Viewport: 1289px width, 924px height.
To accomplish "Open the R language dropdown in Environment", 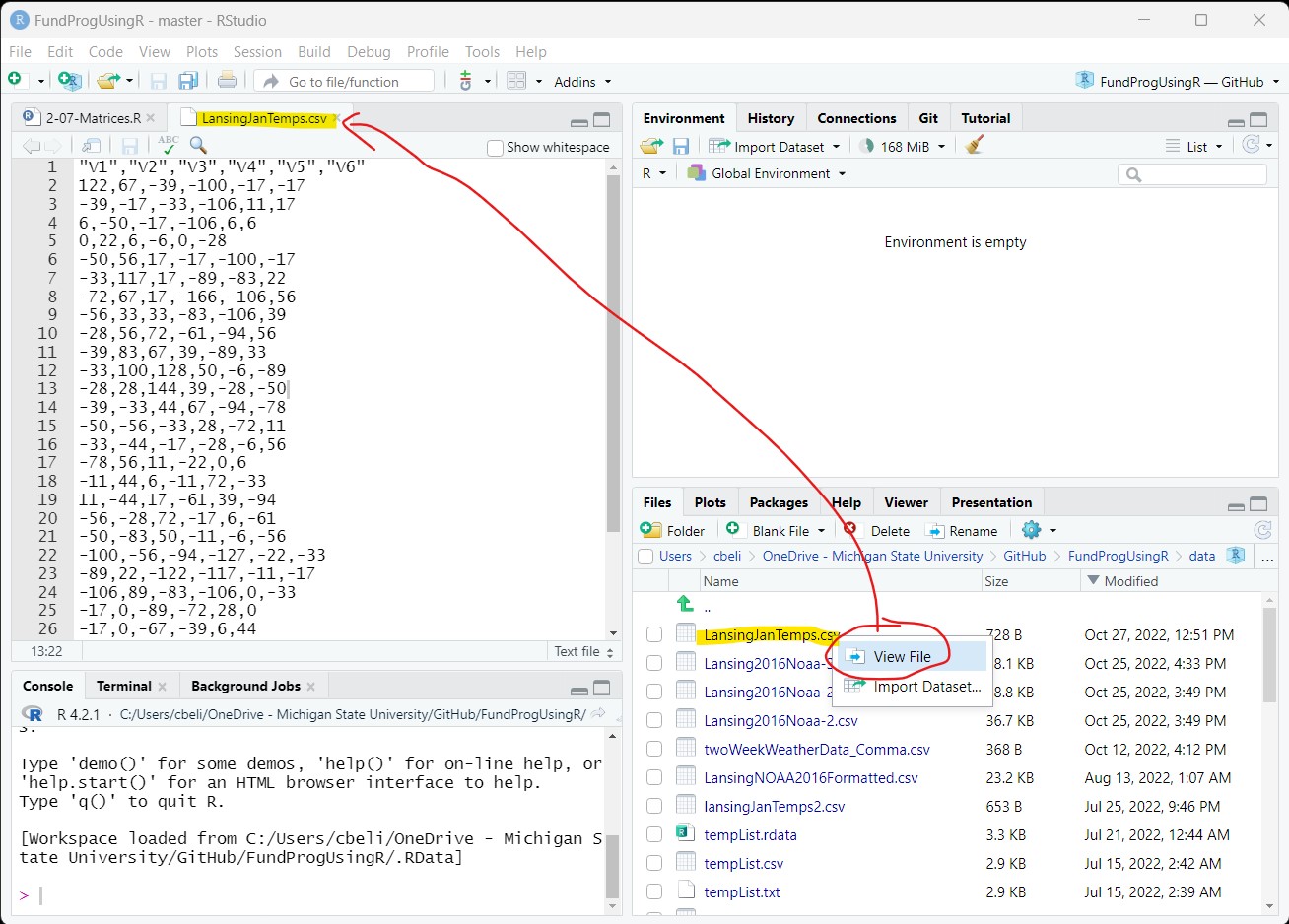I will pos(654,173).
